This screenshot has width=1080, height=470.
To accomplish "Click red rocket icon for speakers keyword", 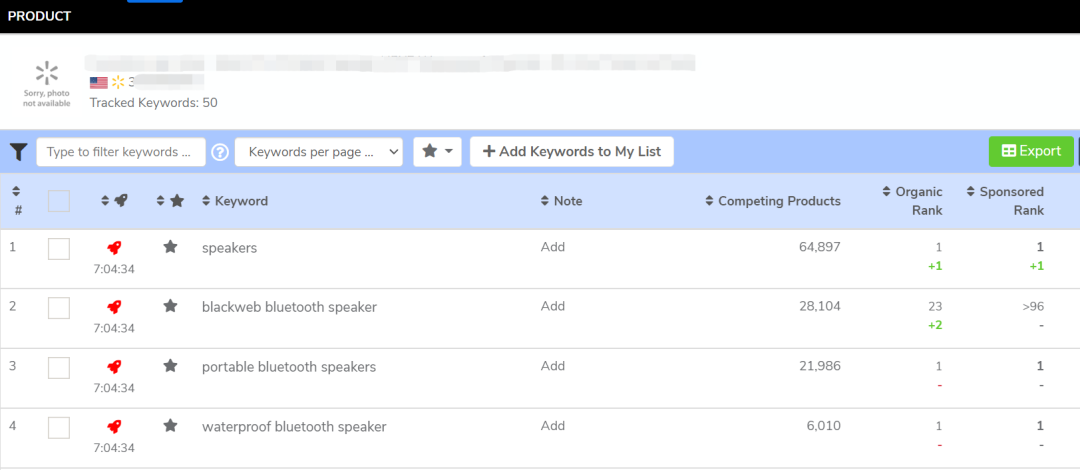I will (114, 247).
